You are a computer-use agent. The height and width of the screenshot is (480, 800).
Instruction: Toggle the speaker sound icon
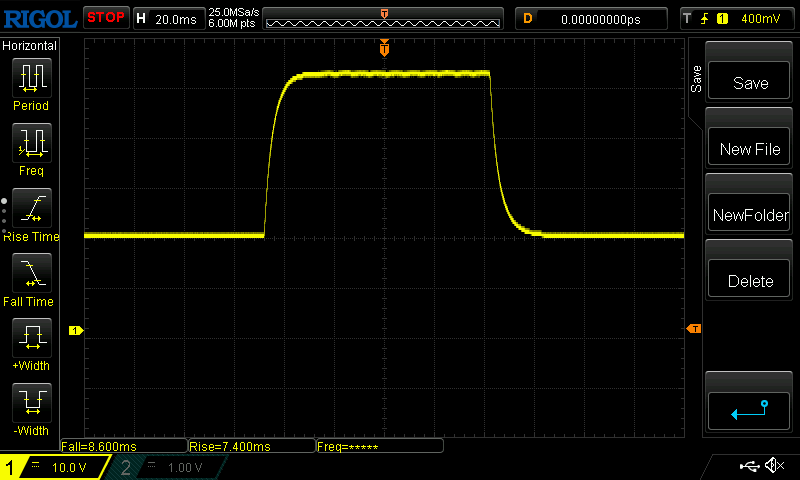773,466
